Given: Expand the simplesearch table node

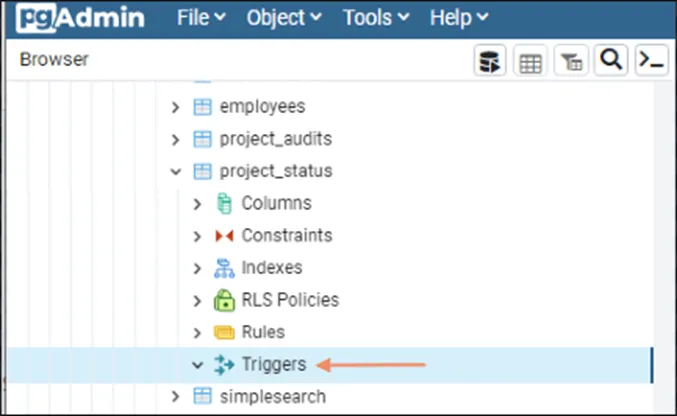Looking at the screenshot, I should [x=176, y=396].
